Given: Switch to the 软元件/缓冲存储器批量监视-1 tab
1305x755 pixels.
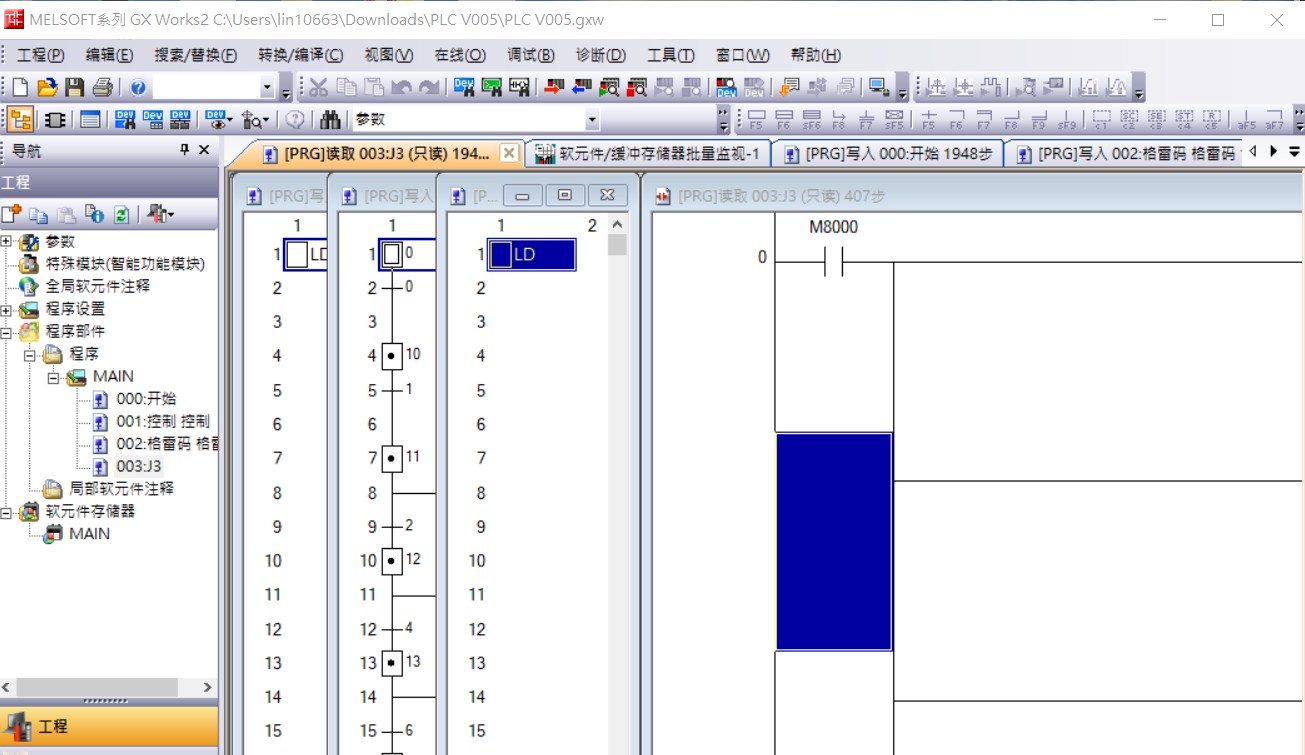Looking at the screenshot, I should tap(648, 153).
